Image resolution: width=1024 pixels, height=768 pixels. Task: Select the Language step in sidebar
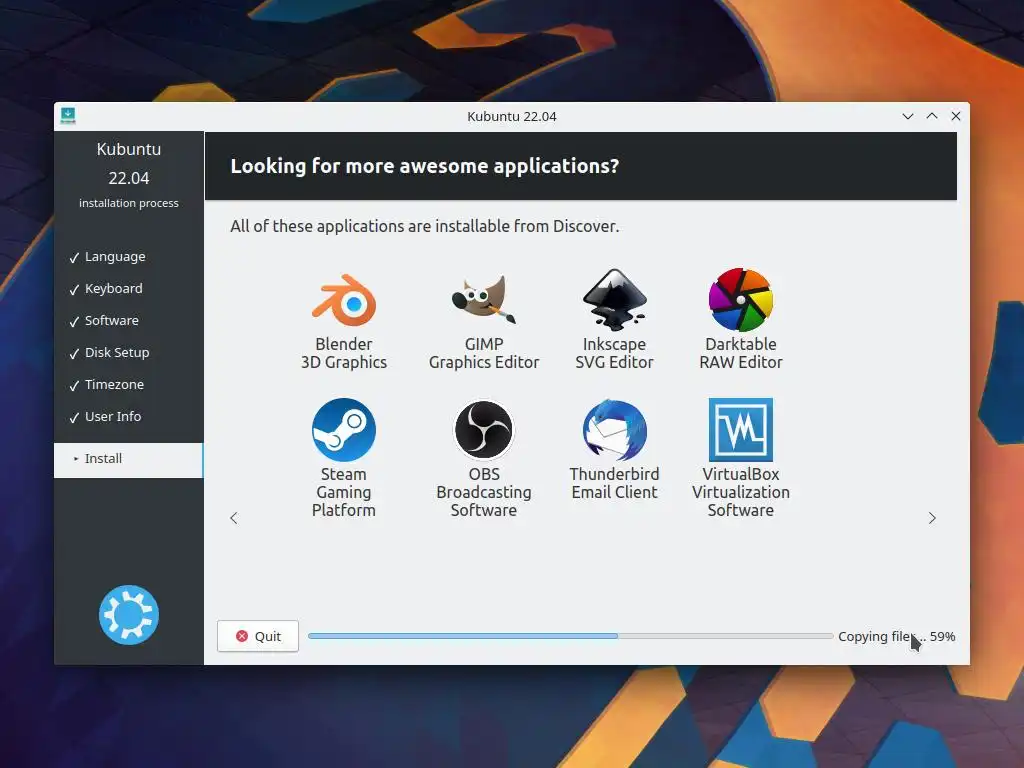click(x=115, y=257)
